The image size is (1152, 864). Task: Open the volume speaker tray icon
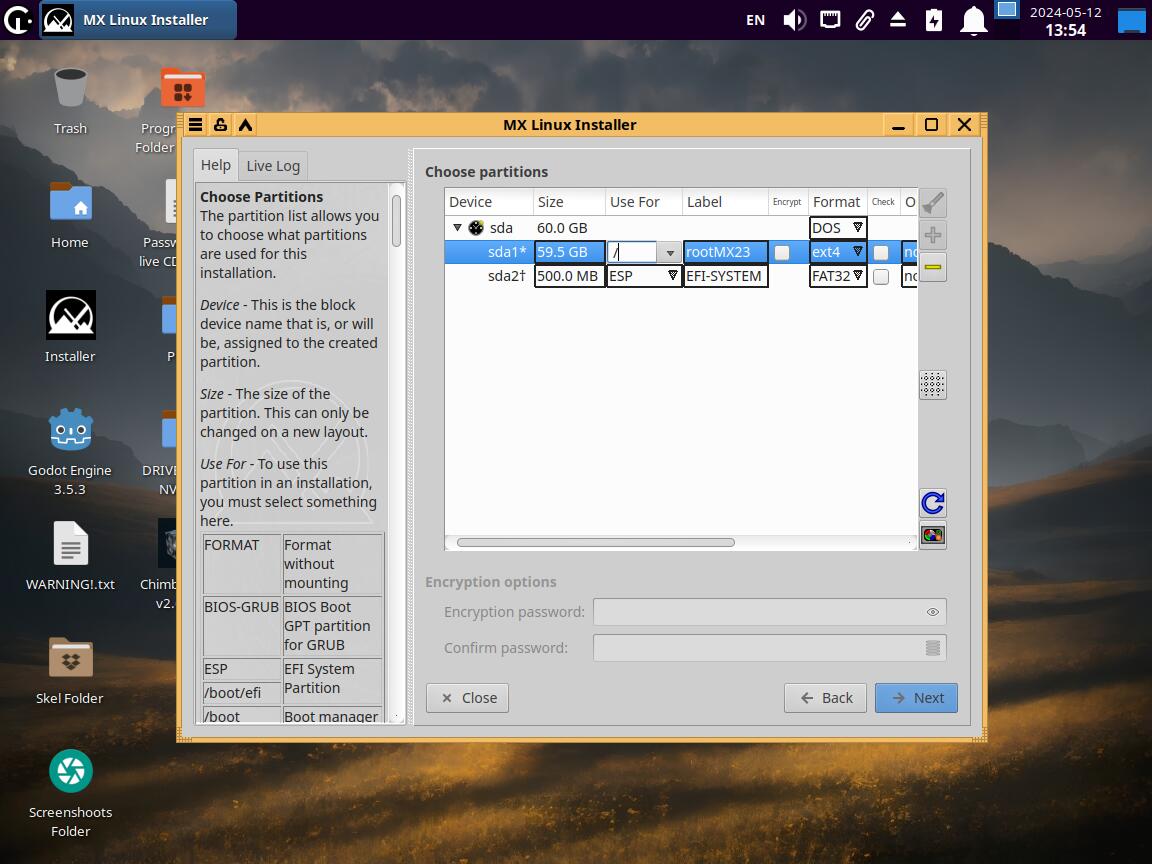click(794, 20)
